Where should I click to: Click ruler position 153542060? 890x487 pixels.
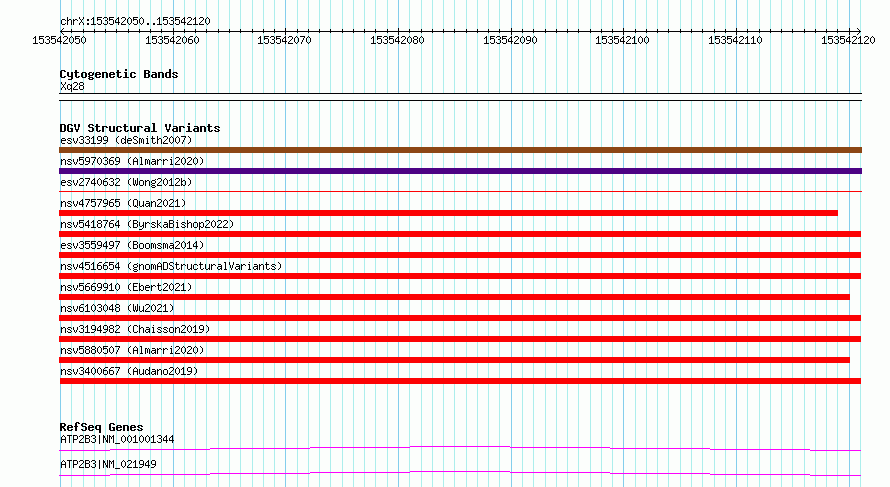coord(172,40)
